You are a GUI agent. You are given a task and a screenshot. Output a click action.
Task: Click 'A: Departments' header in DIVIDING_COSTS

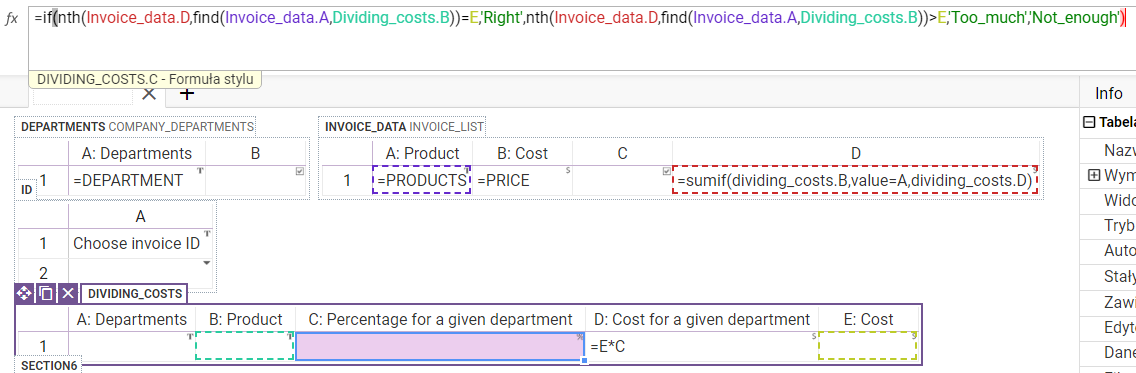tap(132, 319)
